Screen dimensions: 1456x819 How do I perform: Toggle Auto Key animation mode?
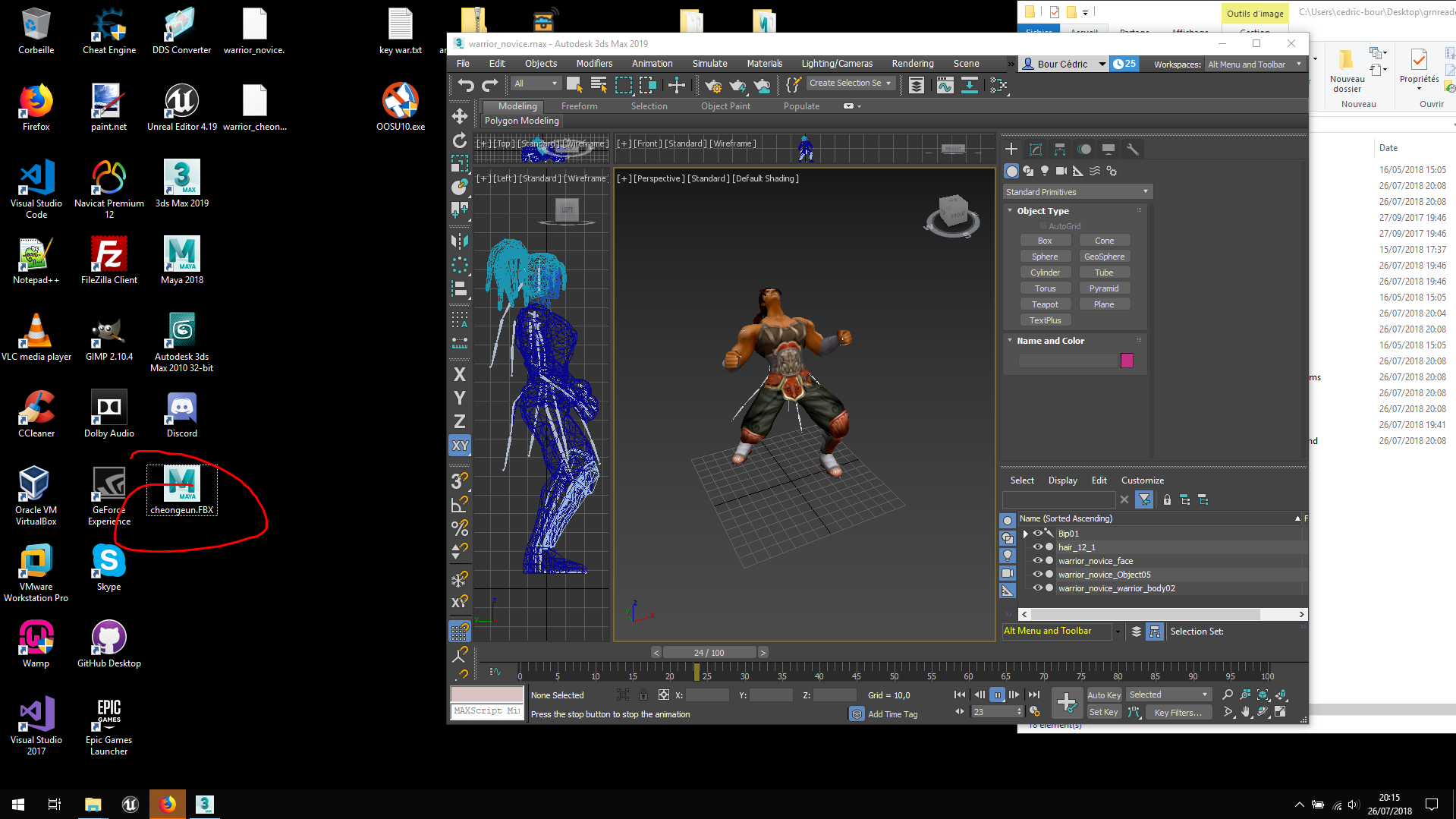pos(1104,695)
